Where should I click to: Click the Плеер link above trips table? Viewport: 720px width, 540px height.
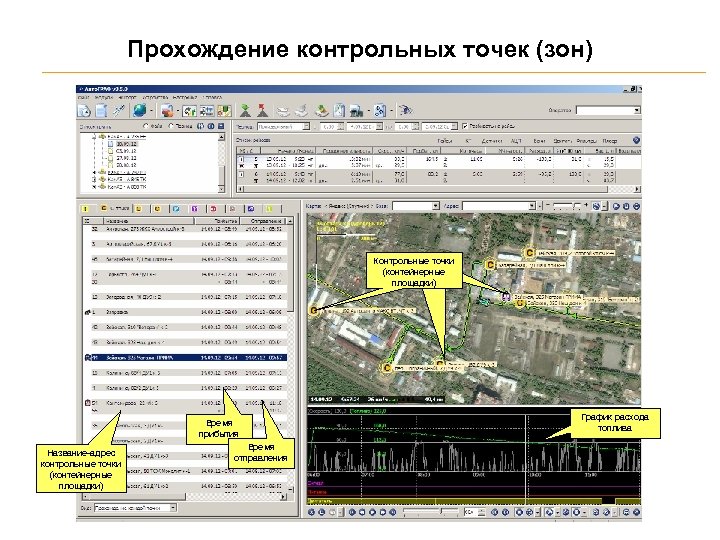609,141
